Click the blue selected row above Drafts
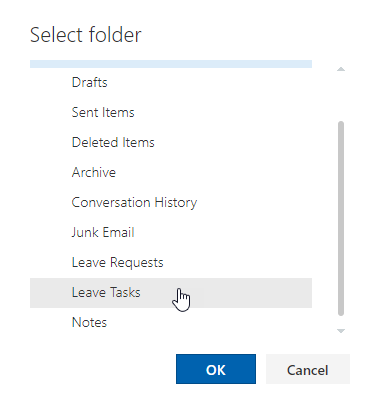Viewport: 378px width, 402px height. coord(171,64)
